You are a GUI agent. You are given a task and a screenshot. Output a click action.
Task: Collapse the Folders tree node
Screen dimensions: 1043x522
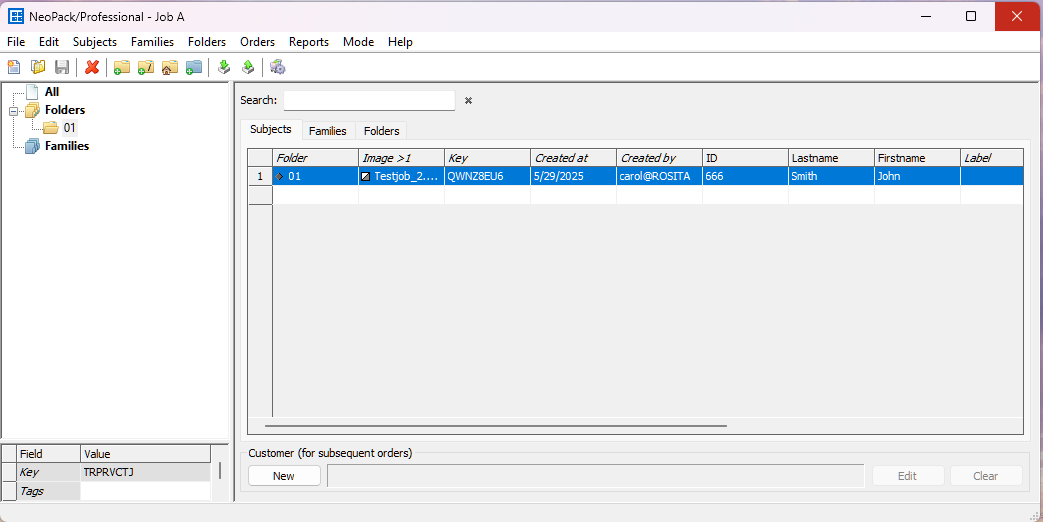tap(13, 111)
